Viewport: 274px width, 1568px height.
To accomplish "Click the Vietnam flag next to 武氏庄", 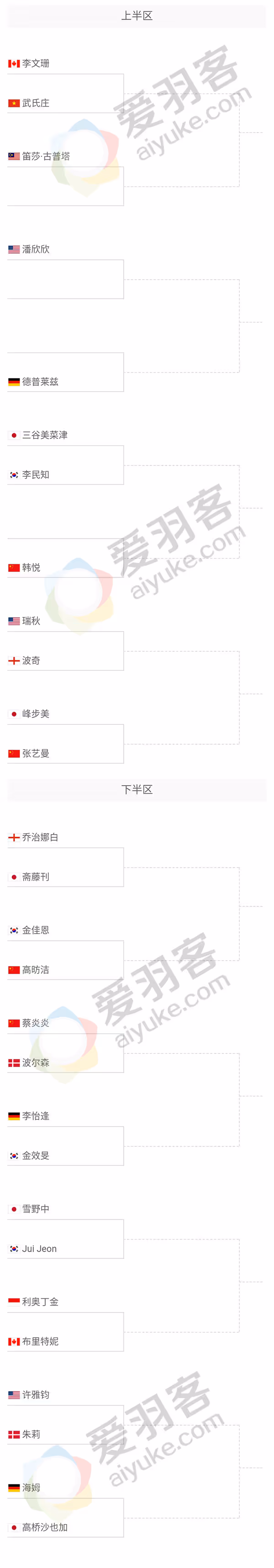I will pos(14,103).
